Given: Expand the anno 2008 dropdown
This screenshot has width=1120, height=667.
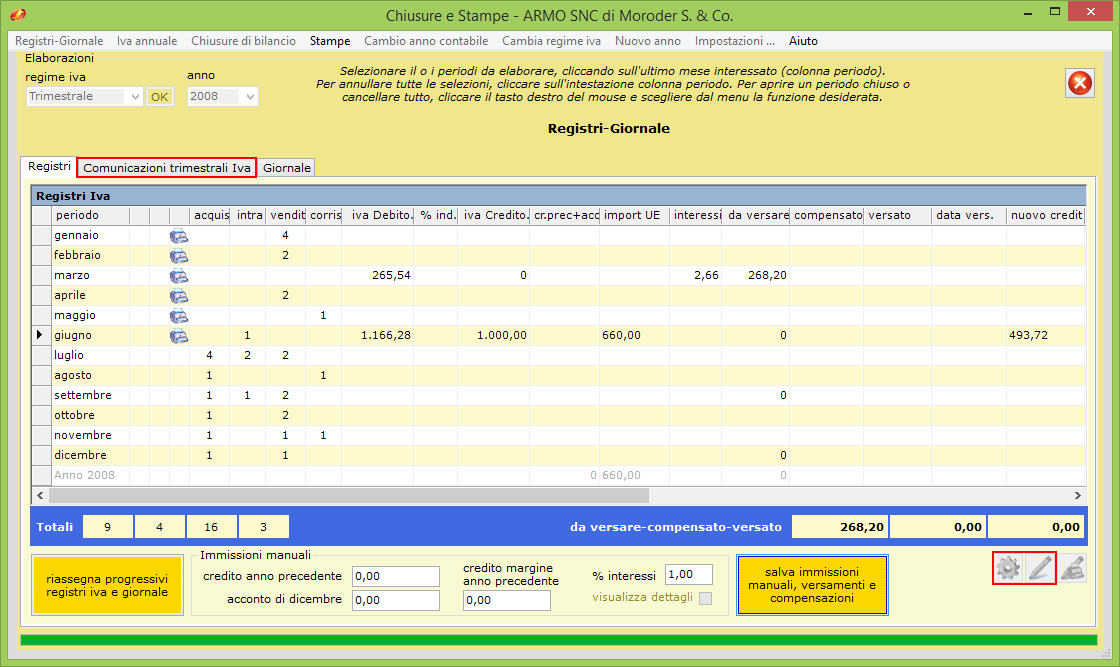Looking at the screenshot, I should tap(250, 97).
